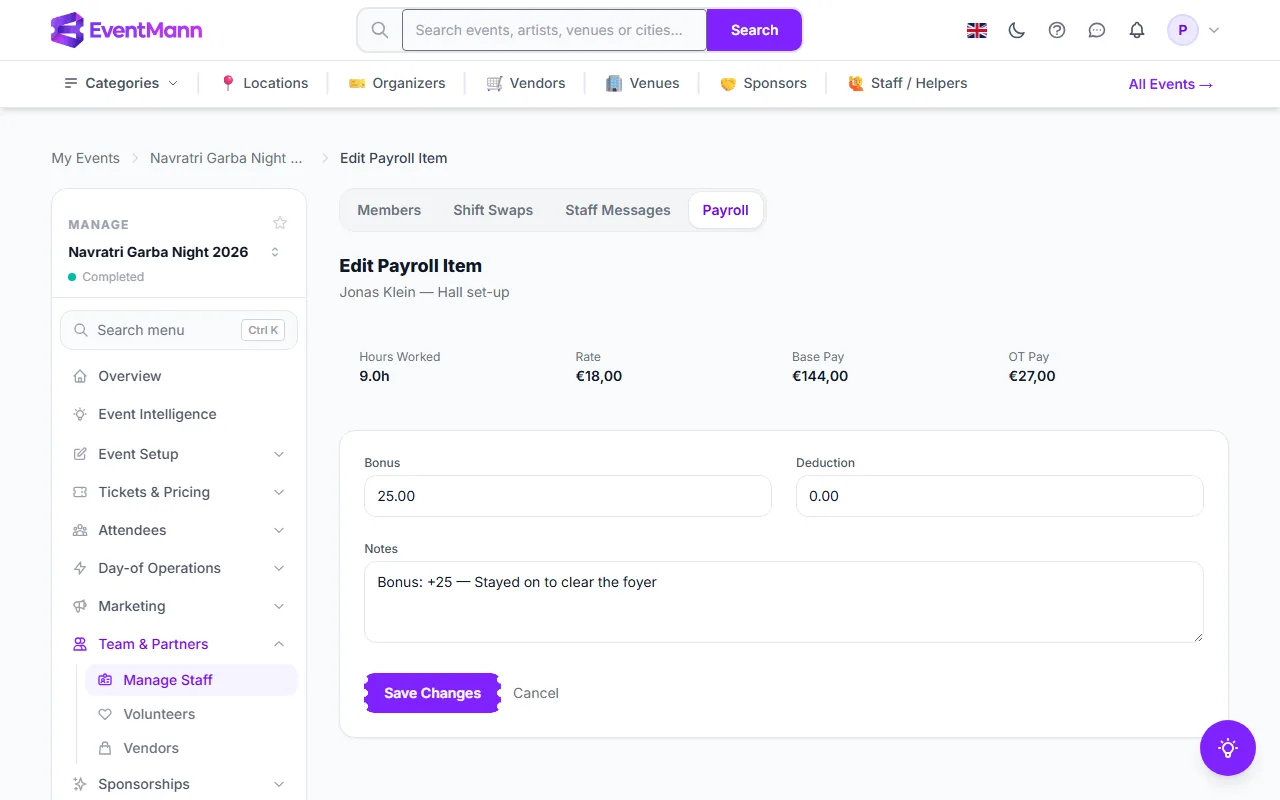Open the help question mark icon
Viewport: 1280px width, 800px height.
tap(1057, 30)
